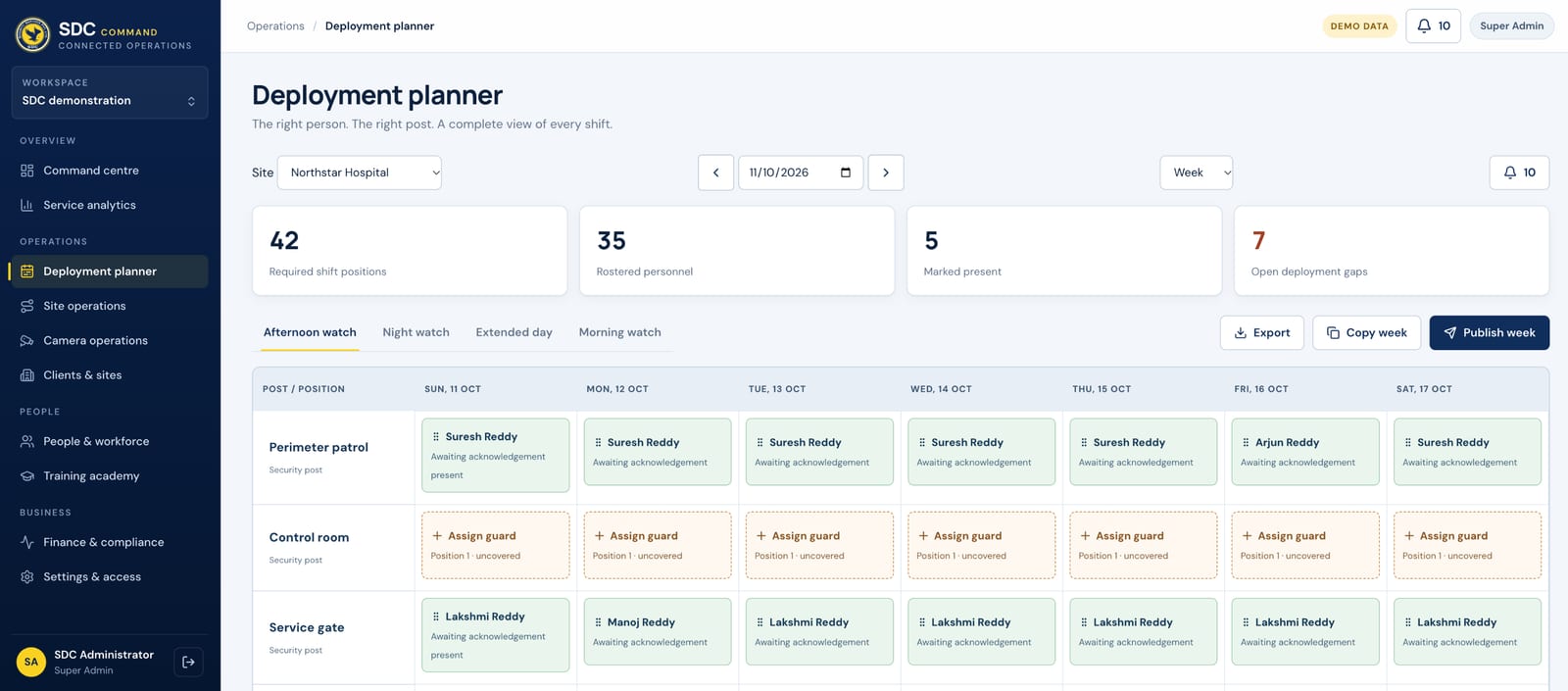Click the SDC Command logo emblem

point(33,34)
